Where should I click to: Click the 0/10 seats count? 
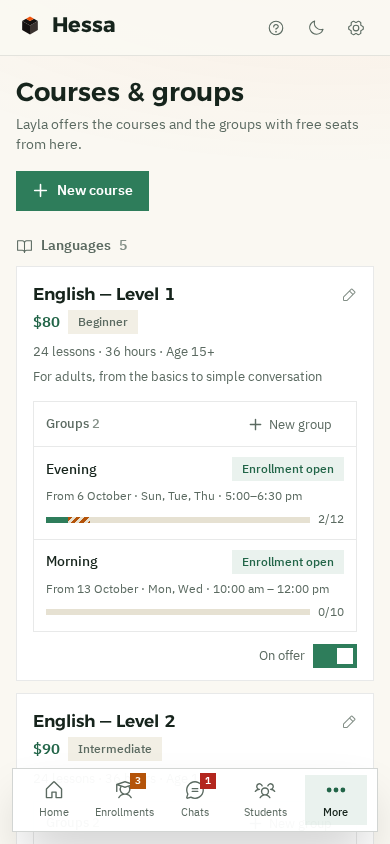331,612
